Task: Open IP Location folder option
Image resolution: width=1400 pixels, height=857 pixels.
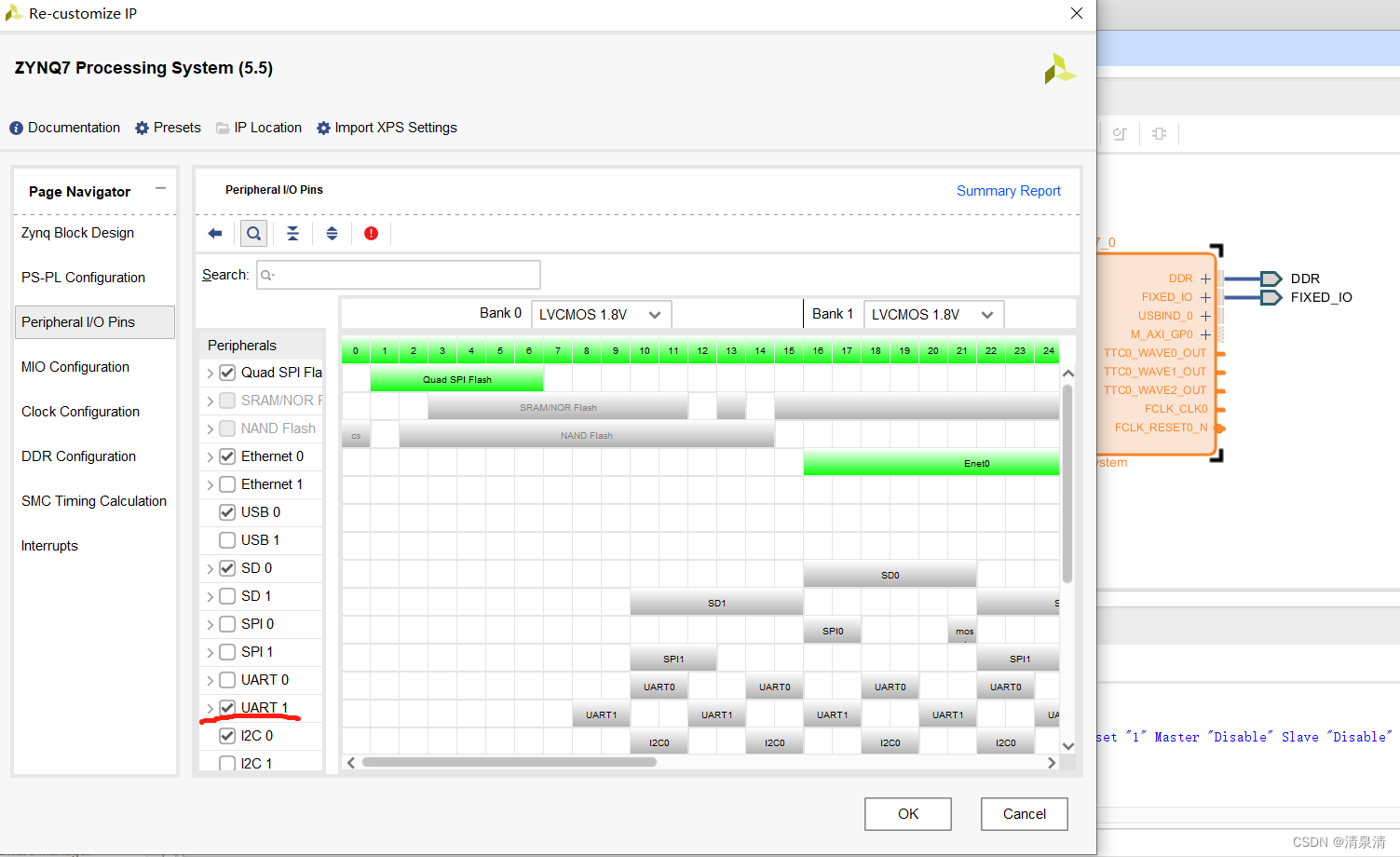Action: [x=259, y=128]
